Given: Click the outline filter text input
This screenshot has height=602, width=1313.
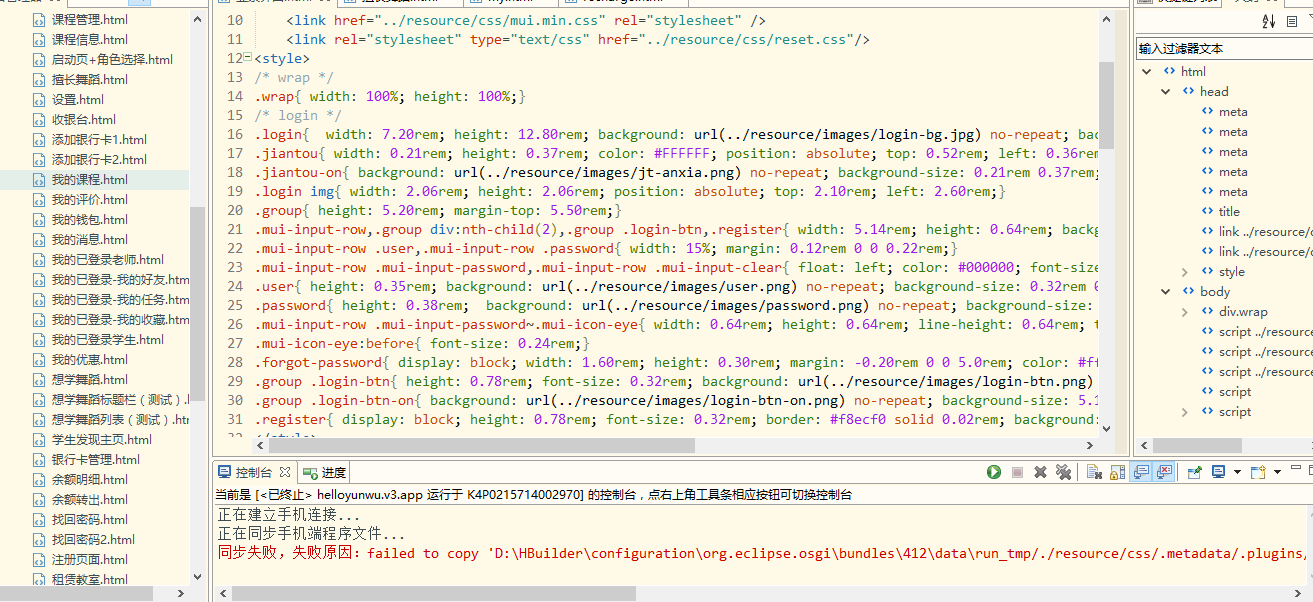Looking at the screenshot, I should point(1222,48).
